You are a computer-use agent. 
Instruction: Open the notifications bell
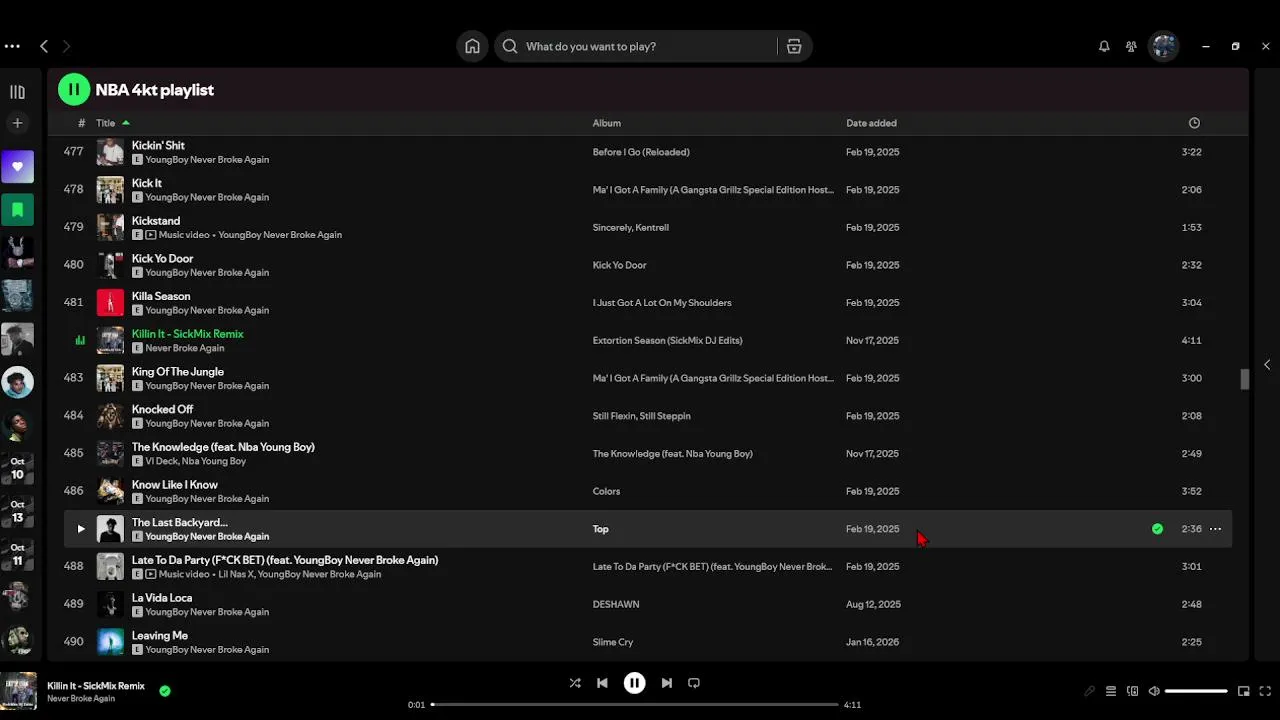1104,46
